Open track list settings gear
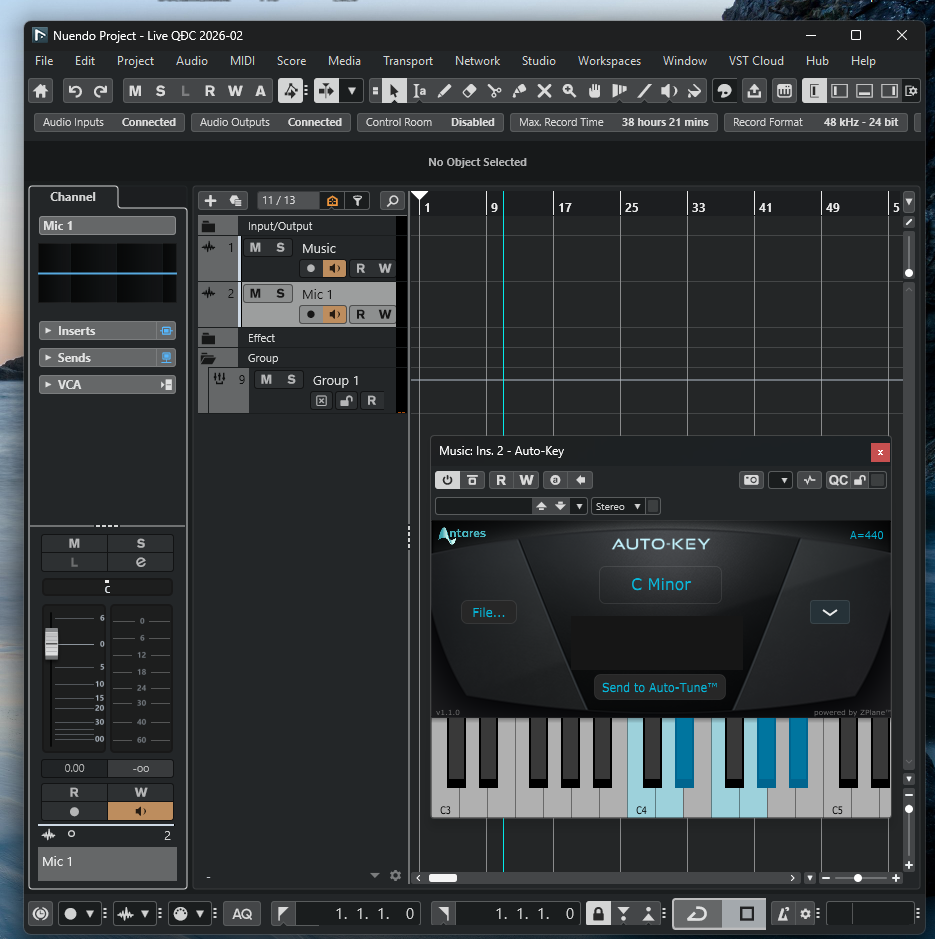The image size is (935, 939). point(395,876)
